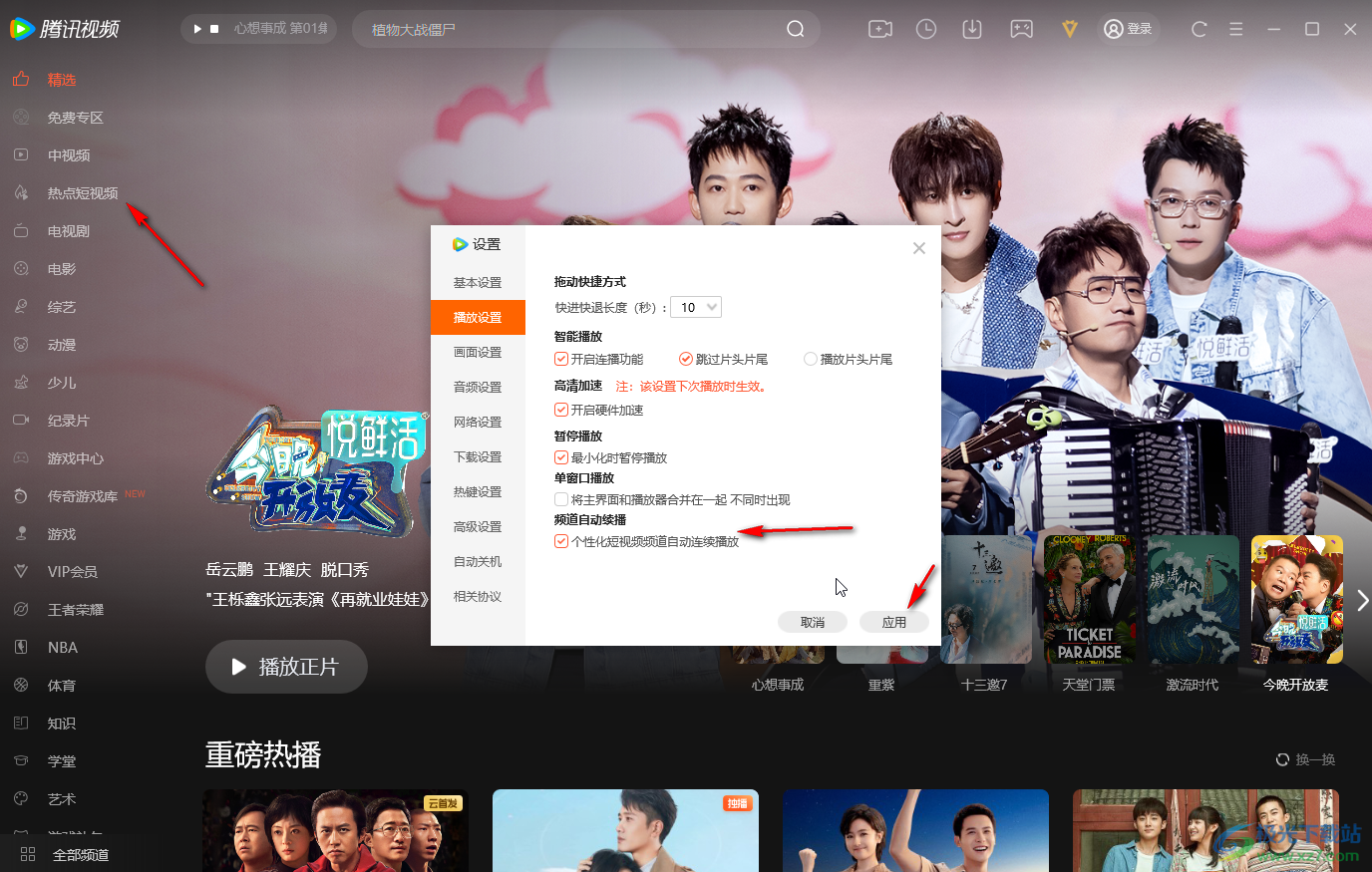Switch to 热键设置 tab in settings

pyautogui.click(x=478, y=492)
